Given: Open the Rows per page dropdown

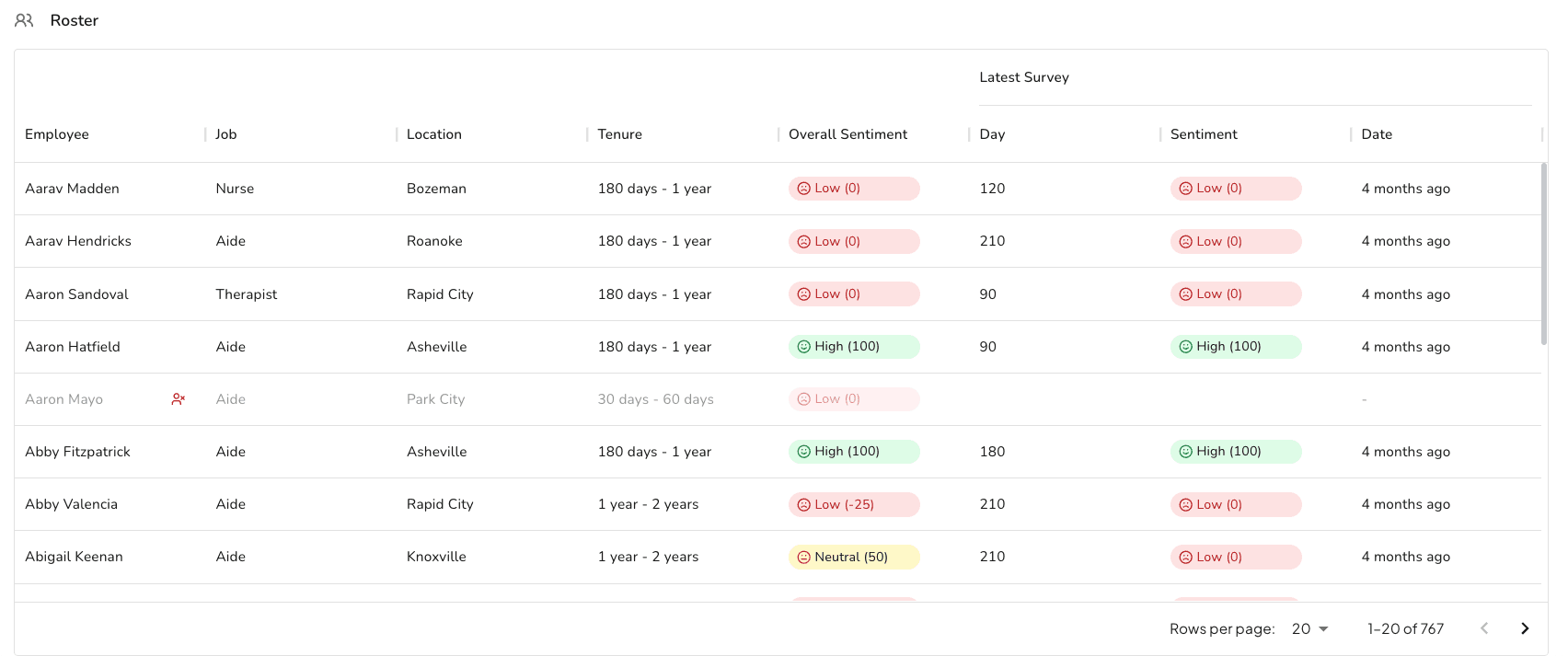Looking at the screenshot, I should [x=1310, y=628].
